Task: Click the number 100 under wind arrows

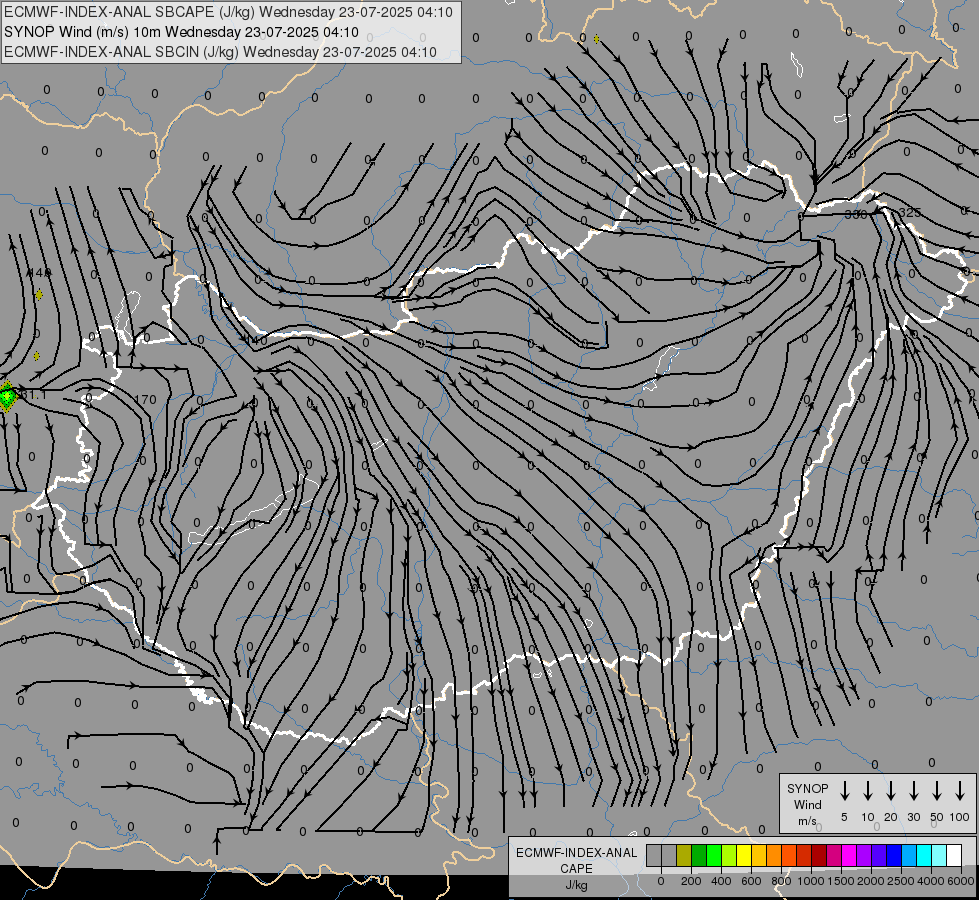Action: click(960, 817)
